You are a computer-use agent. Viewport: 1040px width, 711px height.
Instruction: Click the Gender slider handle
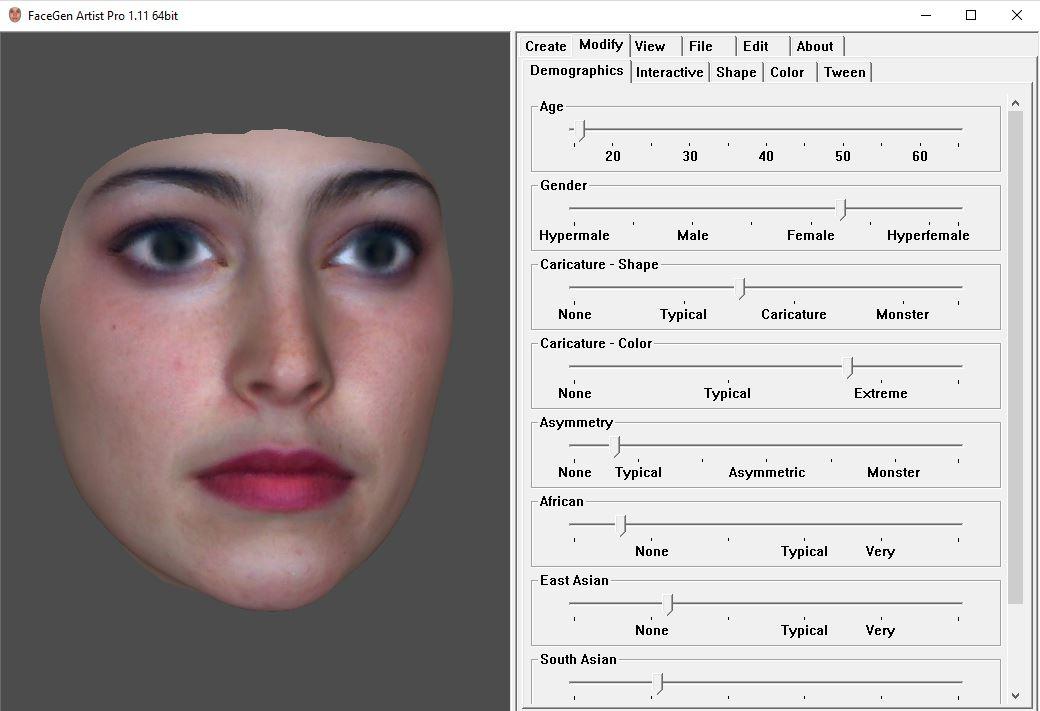pos(842,208)
